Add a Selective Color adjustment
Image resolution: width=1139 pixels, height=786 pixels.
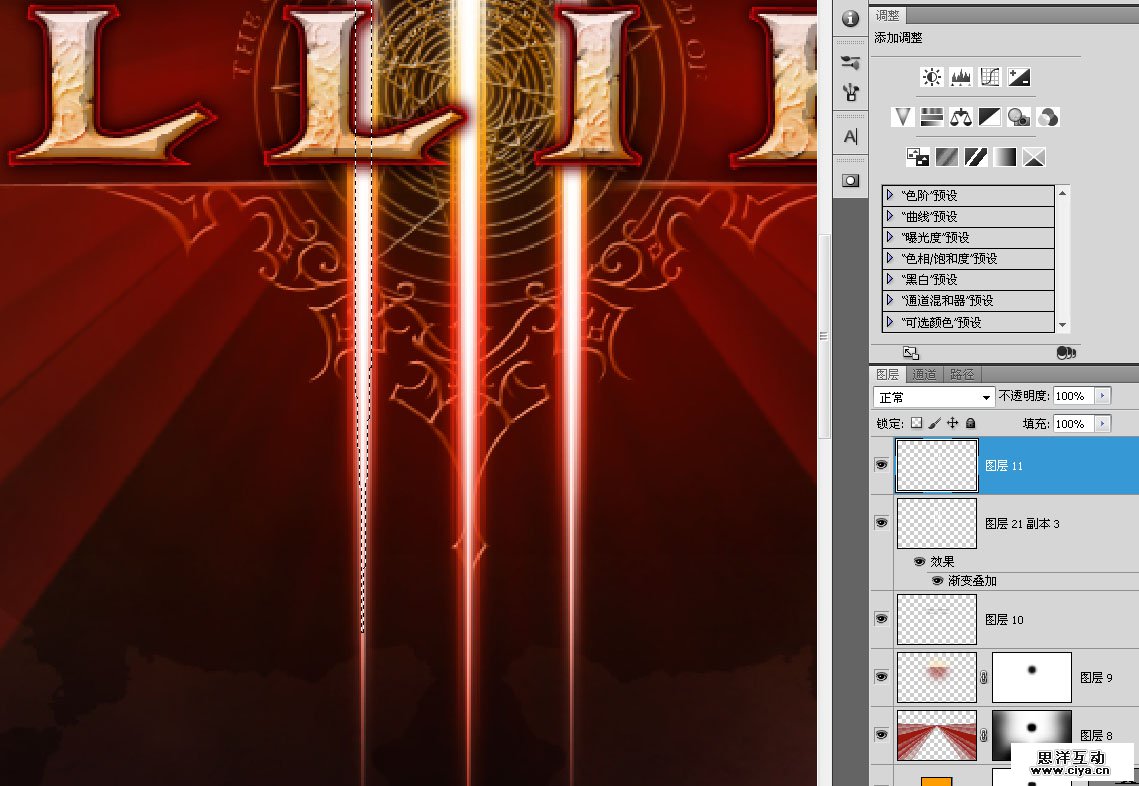1034,157
